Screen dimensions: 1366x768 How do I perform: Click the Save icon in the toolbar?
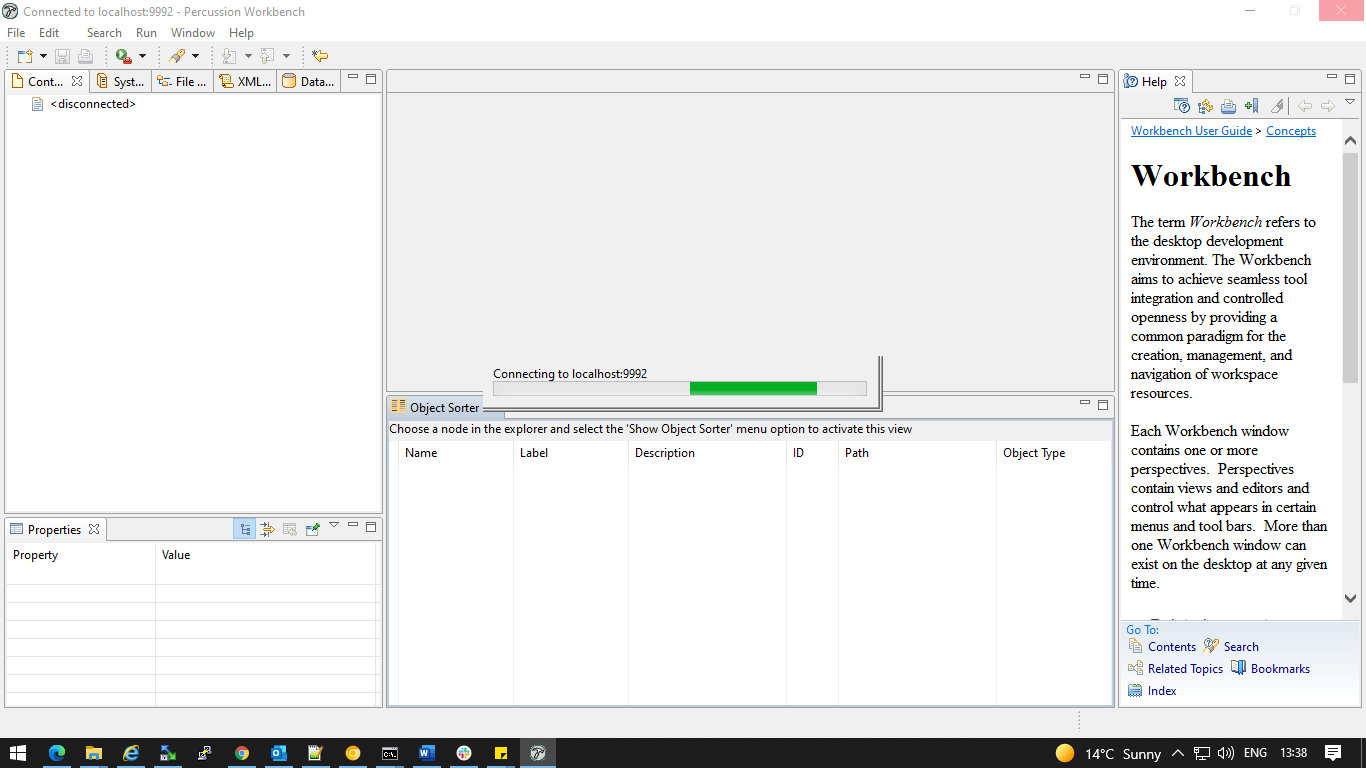click(x=62, y=55)
